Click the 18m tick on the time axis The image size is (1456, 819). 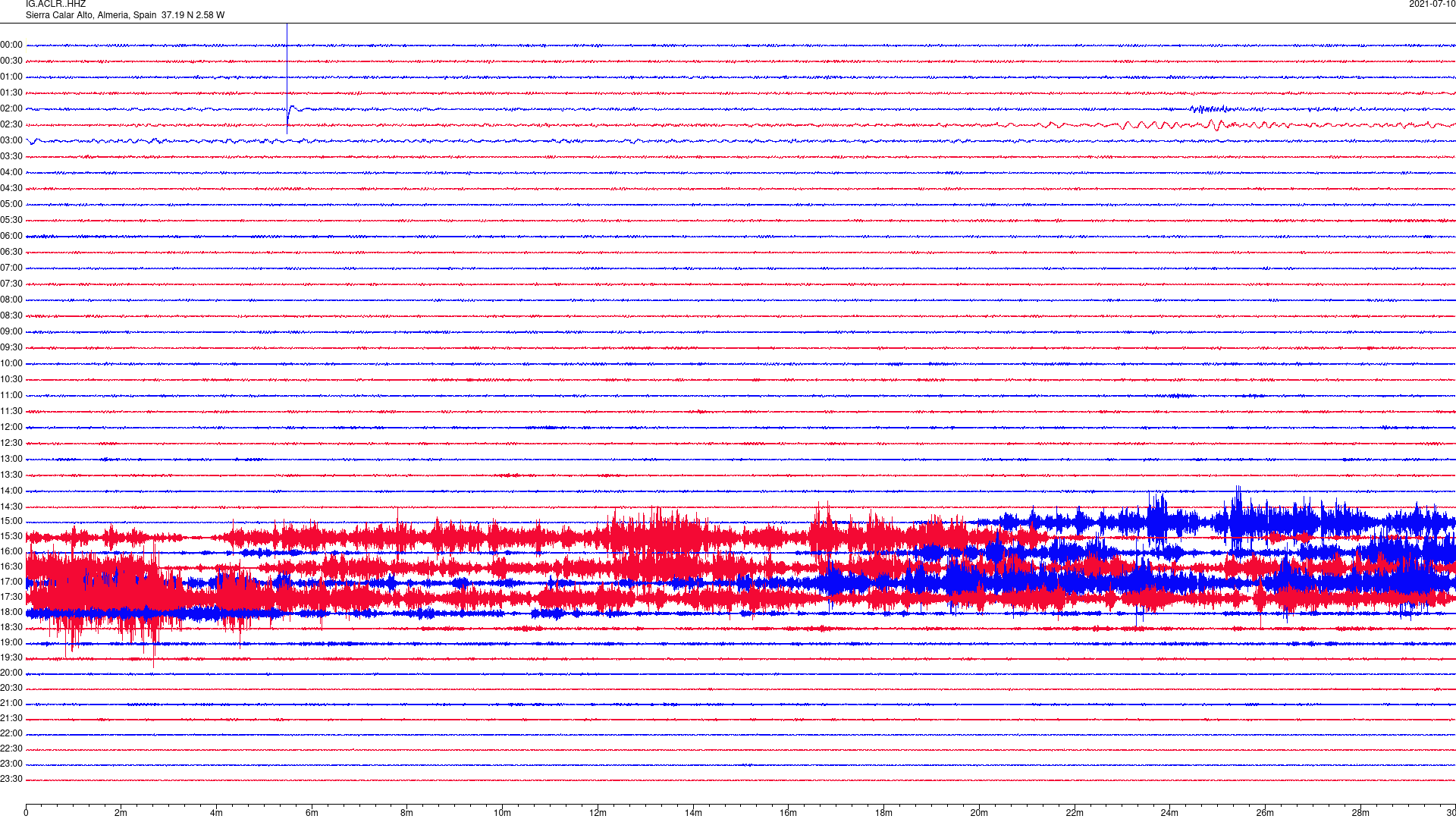(883, 813)
